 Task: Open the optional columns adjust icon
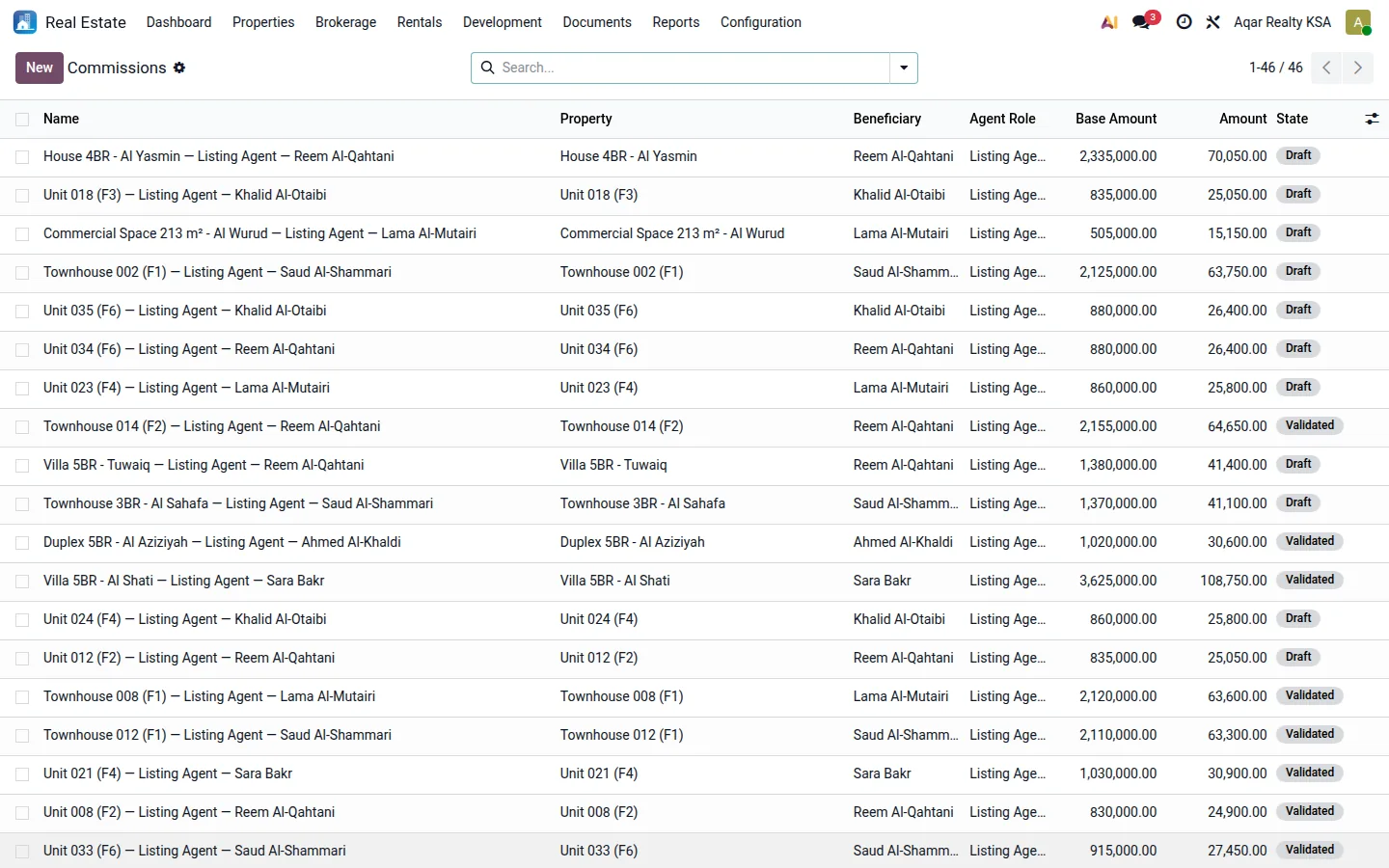coord(1372,119)
